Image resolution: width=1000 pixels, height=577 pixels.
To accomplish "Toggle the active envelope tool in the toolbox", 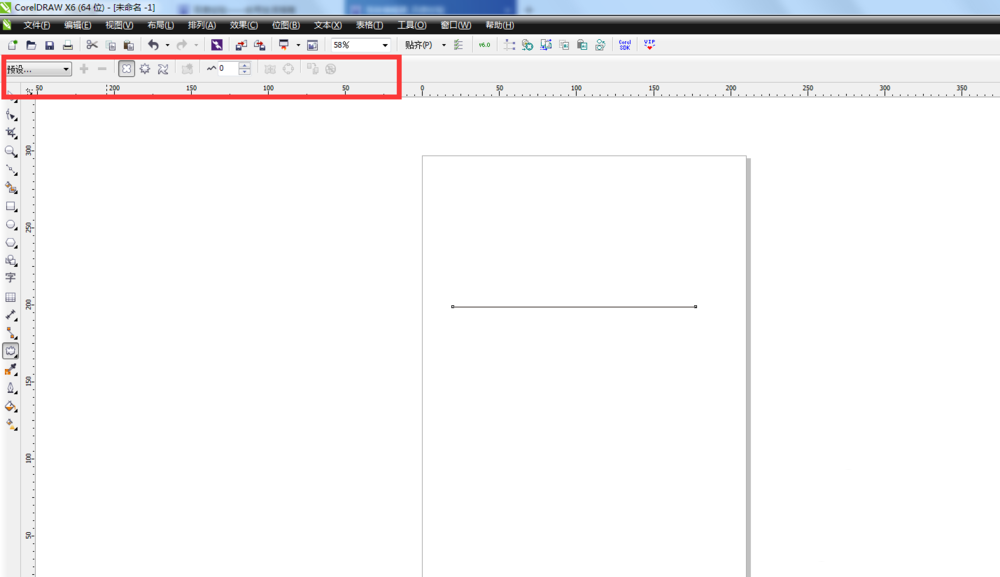I will (11, 351).
